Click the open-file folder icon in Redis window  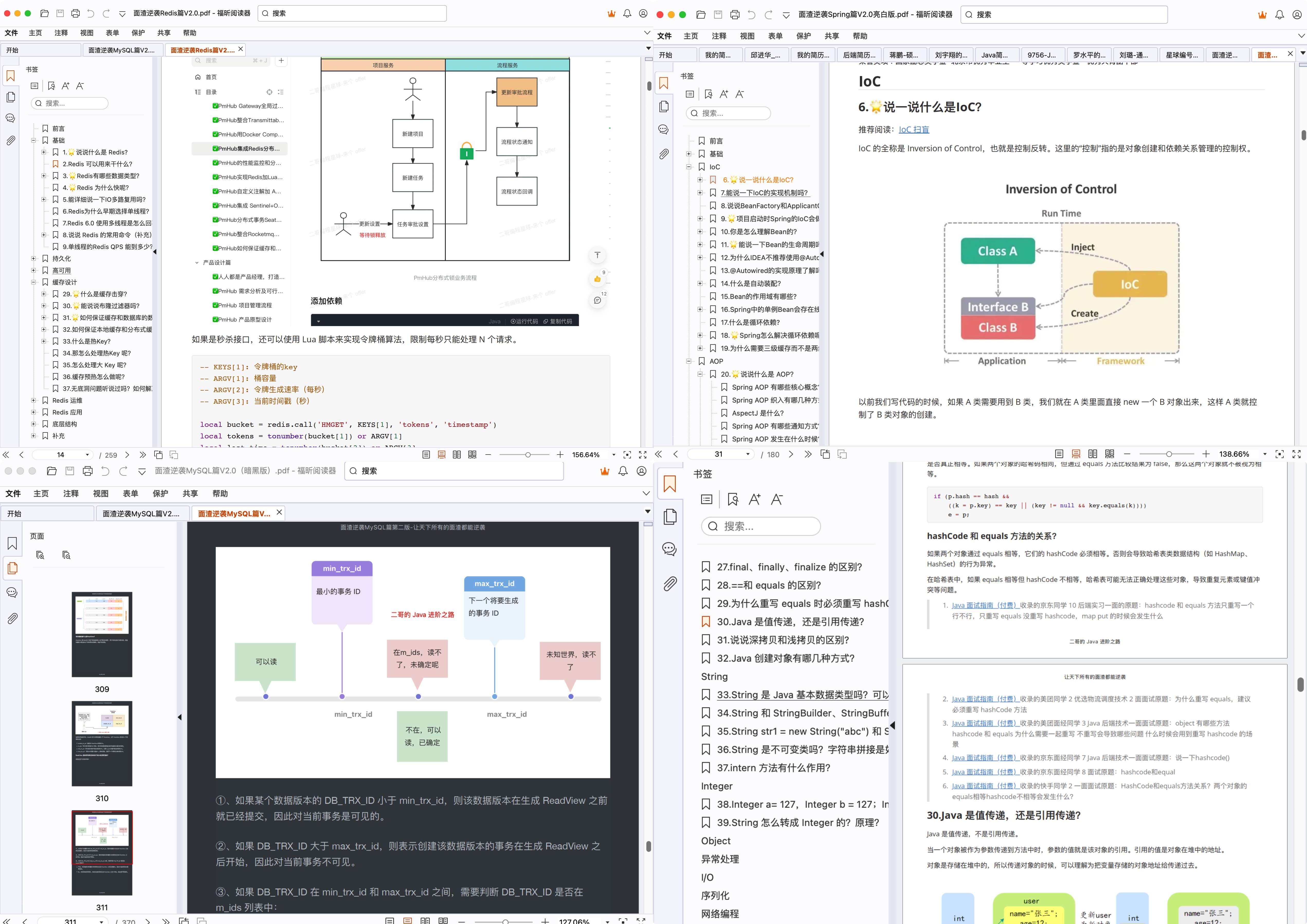[x=44, y=13]
